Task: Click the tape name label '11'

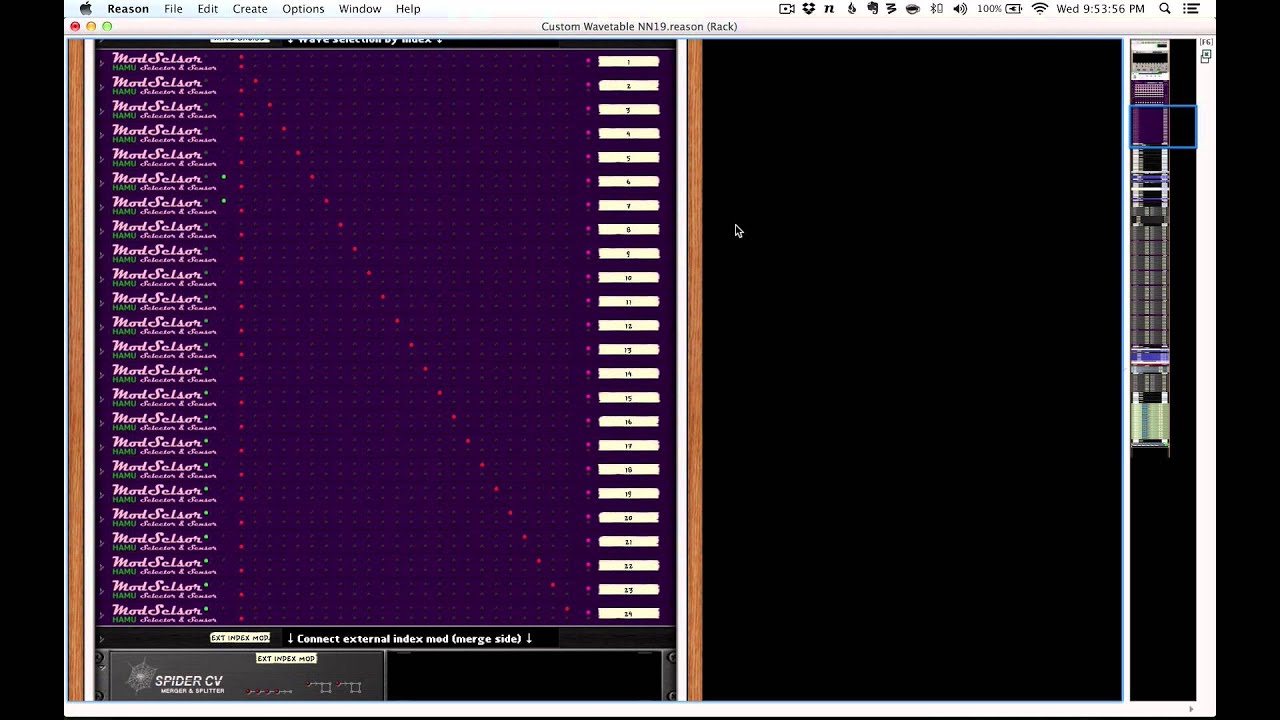Action: tap(628, 302)
